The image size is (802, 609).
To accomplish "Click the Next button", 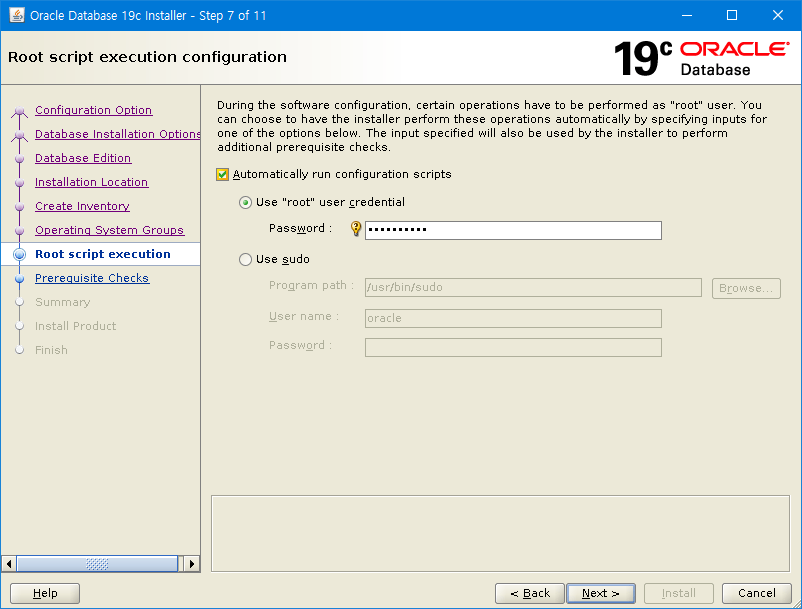I will pyautogui.click(x=600, y=593).
